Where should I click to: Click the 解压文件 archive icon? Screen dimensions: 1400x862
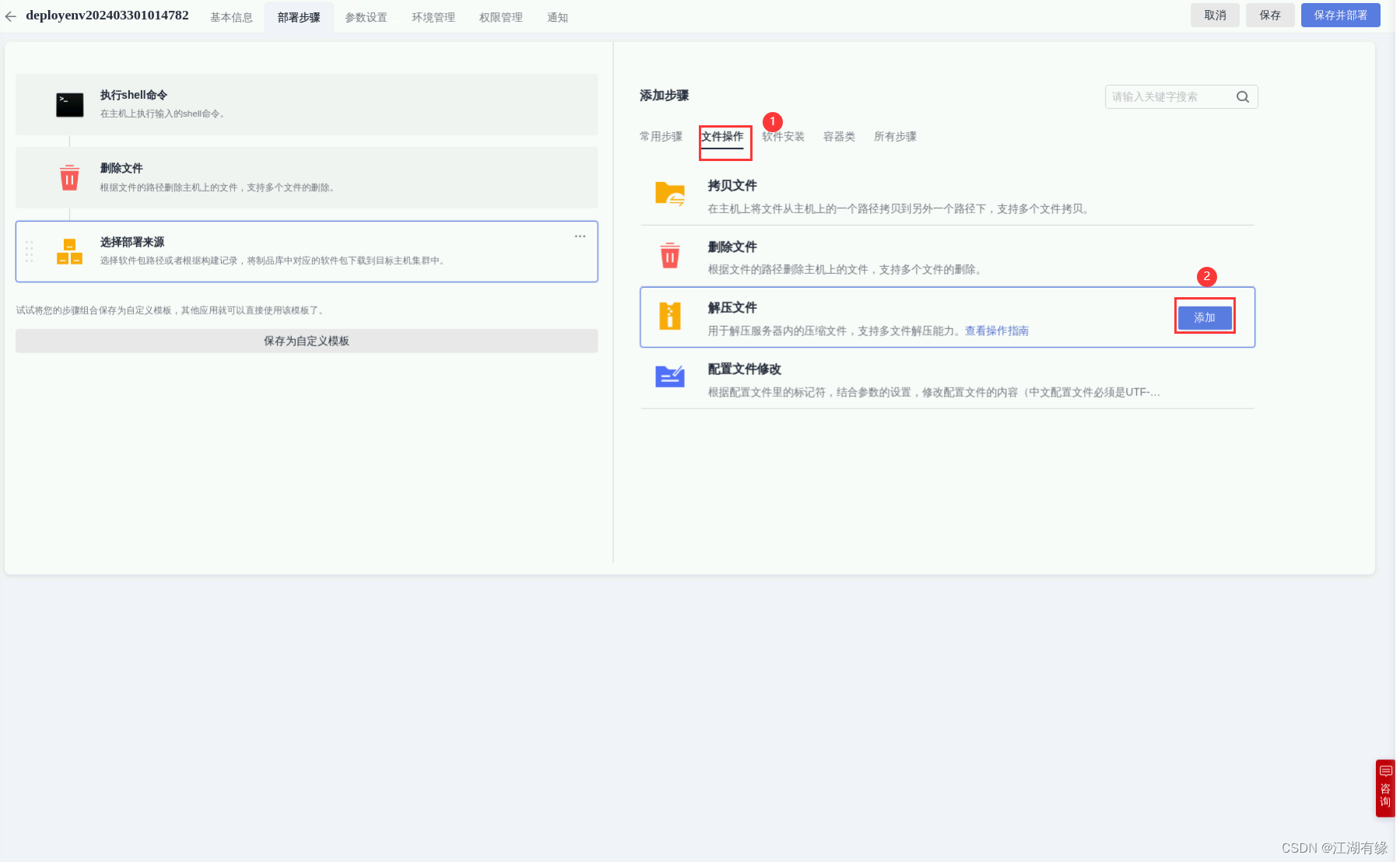669,316
